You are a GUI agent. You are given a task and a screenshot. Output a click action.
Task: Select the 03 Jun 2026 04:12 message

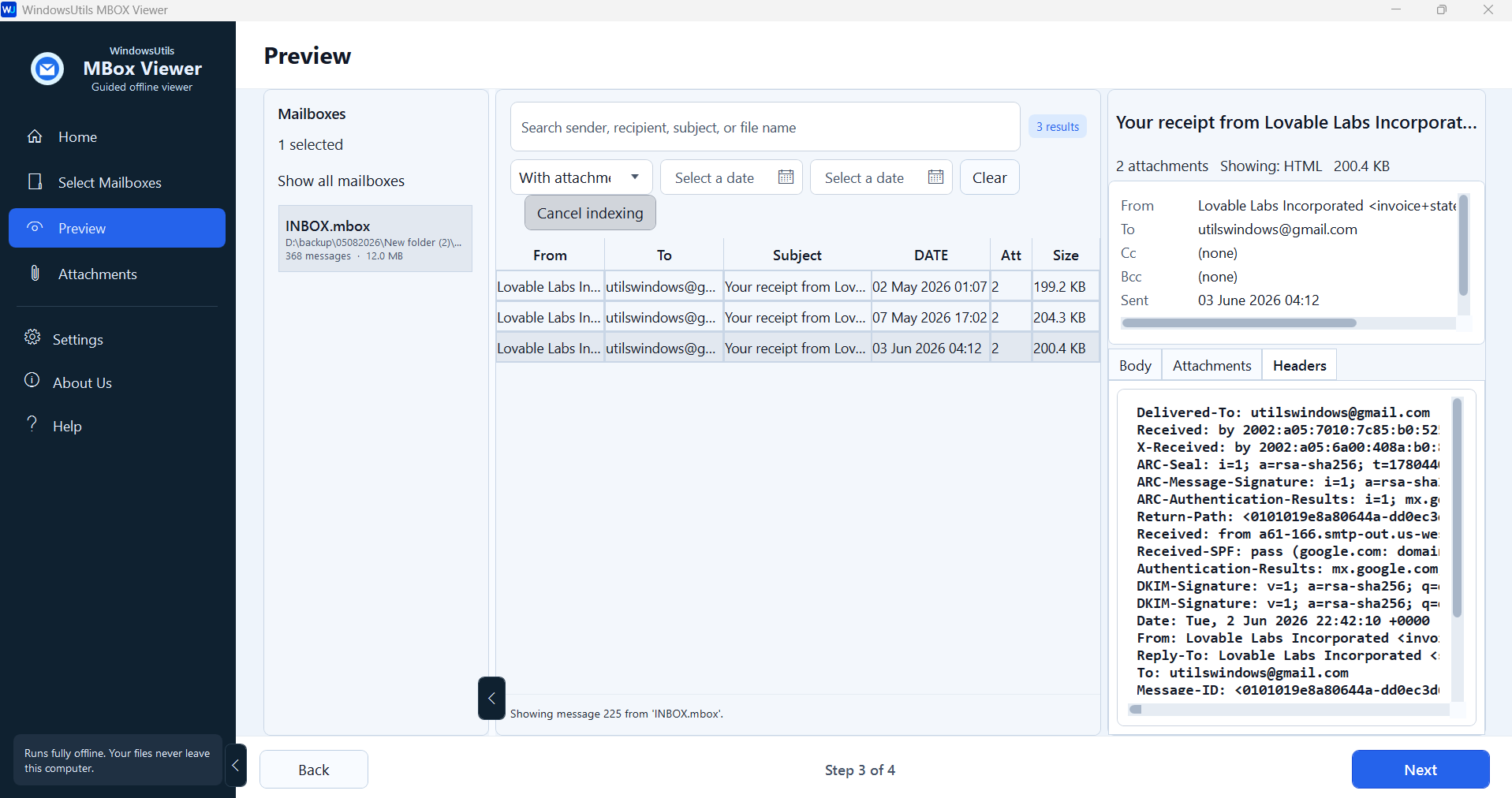pyautogui.click(x=797, y=348)
